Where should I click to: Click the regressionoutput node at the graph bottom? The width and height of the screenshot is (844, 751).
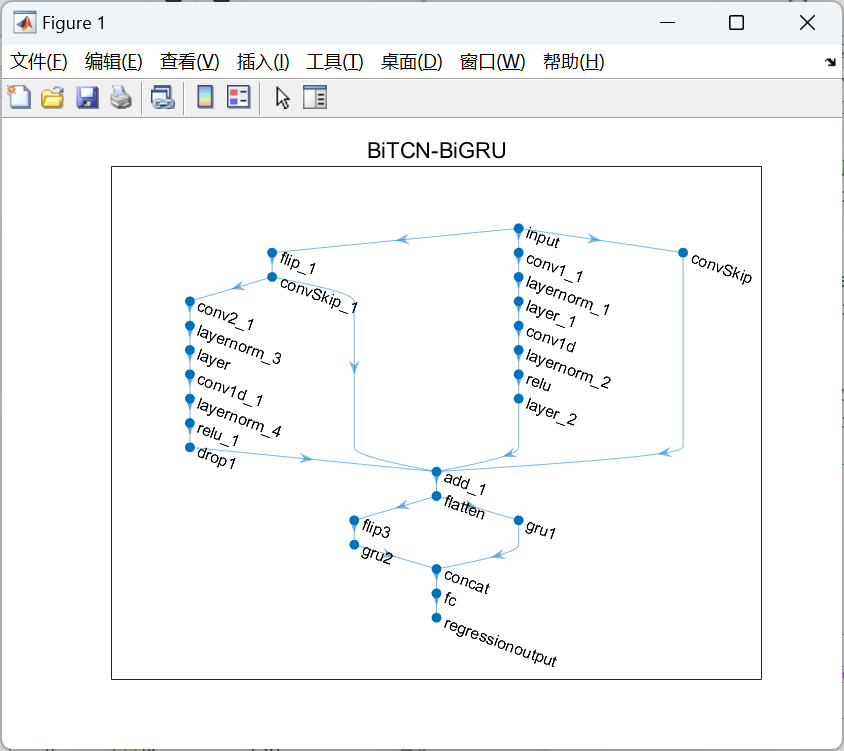[x=435, y=618]
